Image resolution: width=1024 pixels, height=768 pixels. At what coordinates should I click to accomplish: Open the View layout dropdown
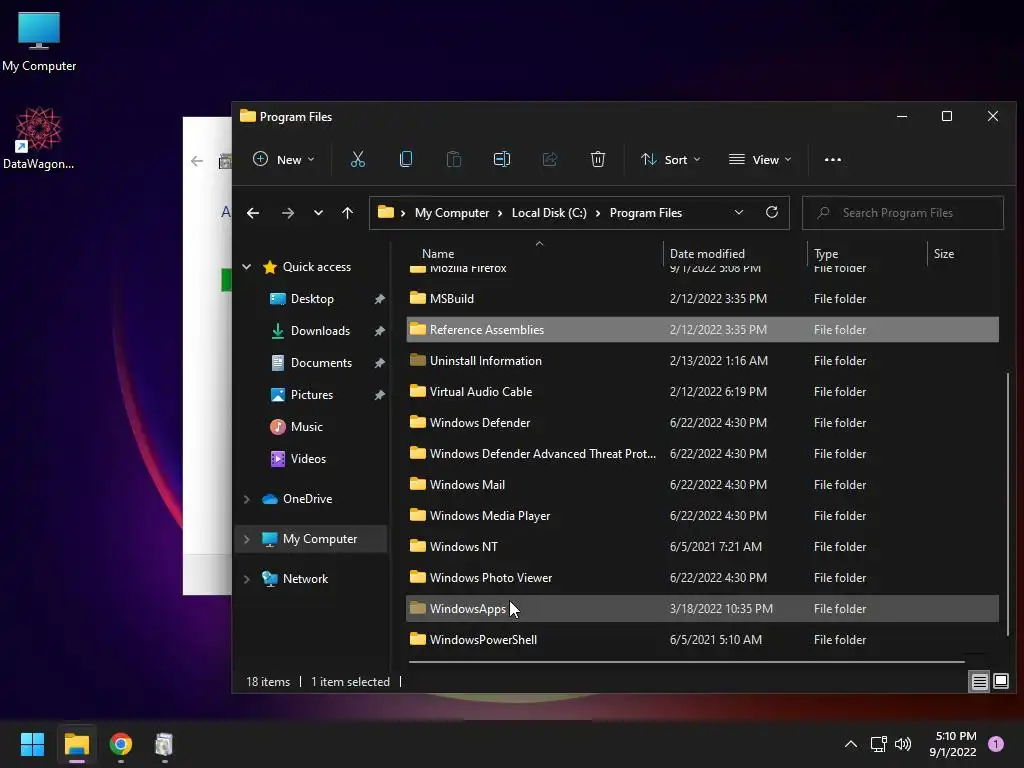point(760,159)
